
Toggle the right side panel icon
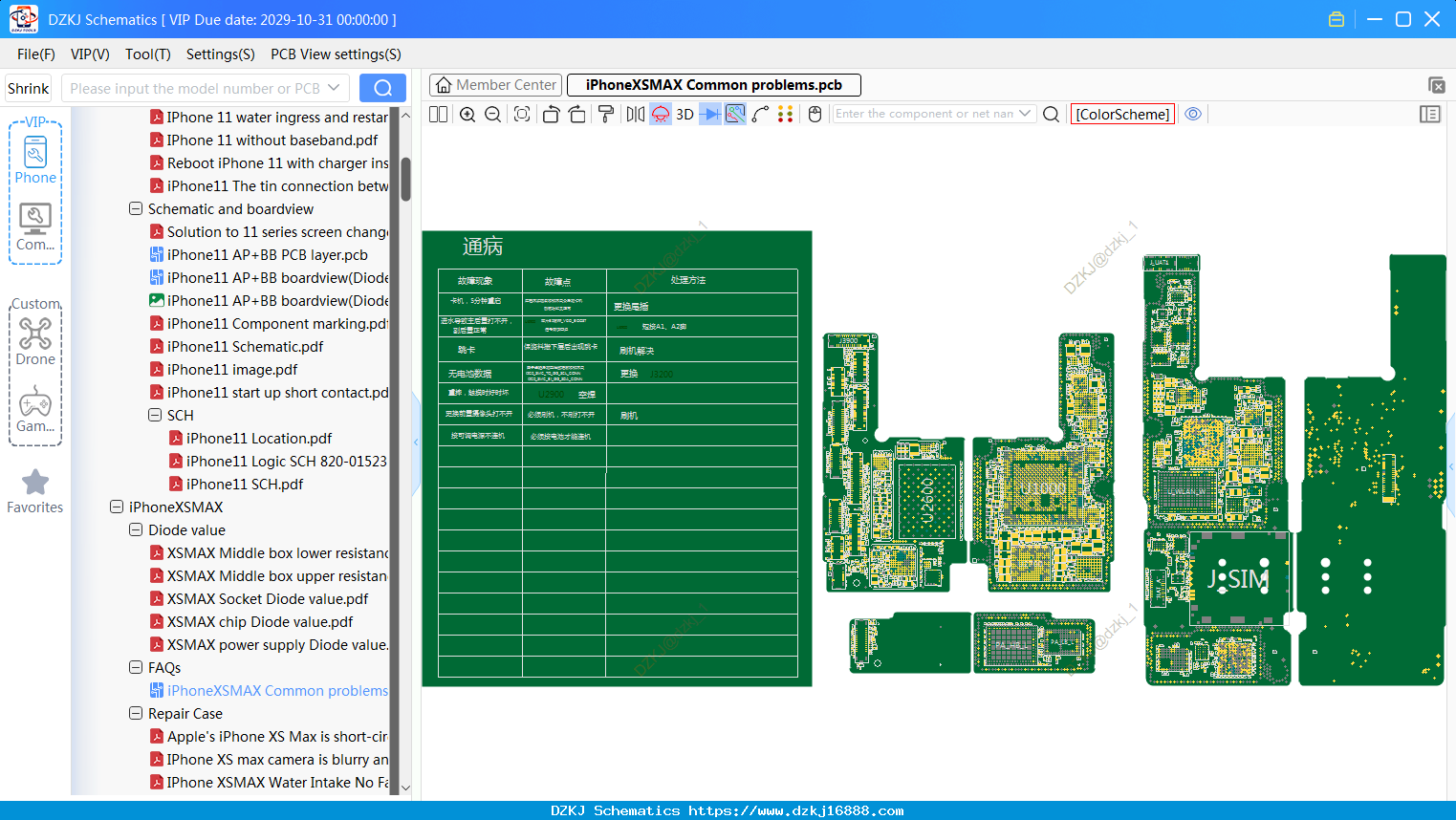[x=1430, y=114]
